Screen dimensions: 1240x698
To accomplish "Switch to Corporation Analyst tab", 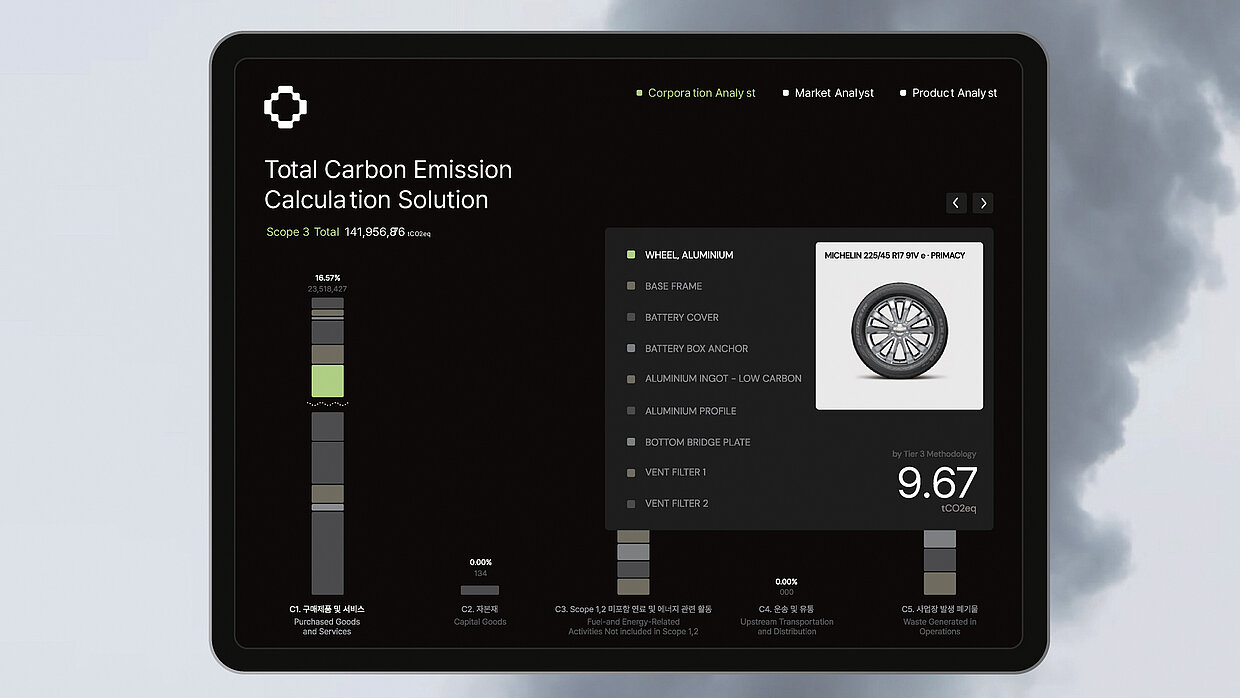I will (x=700, y=93).
